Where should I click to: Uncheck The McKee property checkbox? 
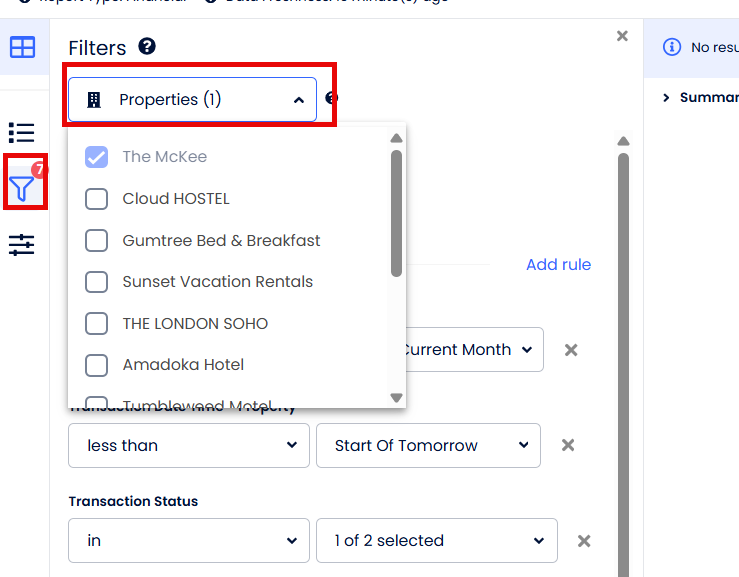(x=97, y=157)
